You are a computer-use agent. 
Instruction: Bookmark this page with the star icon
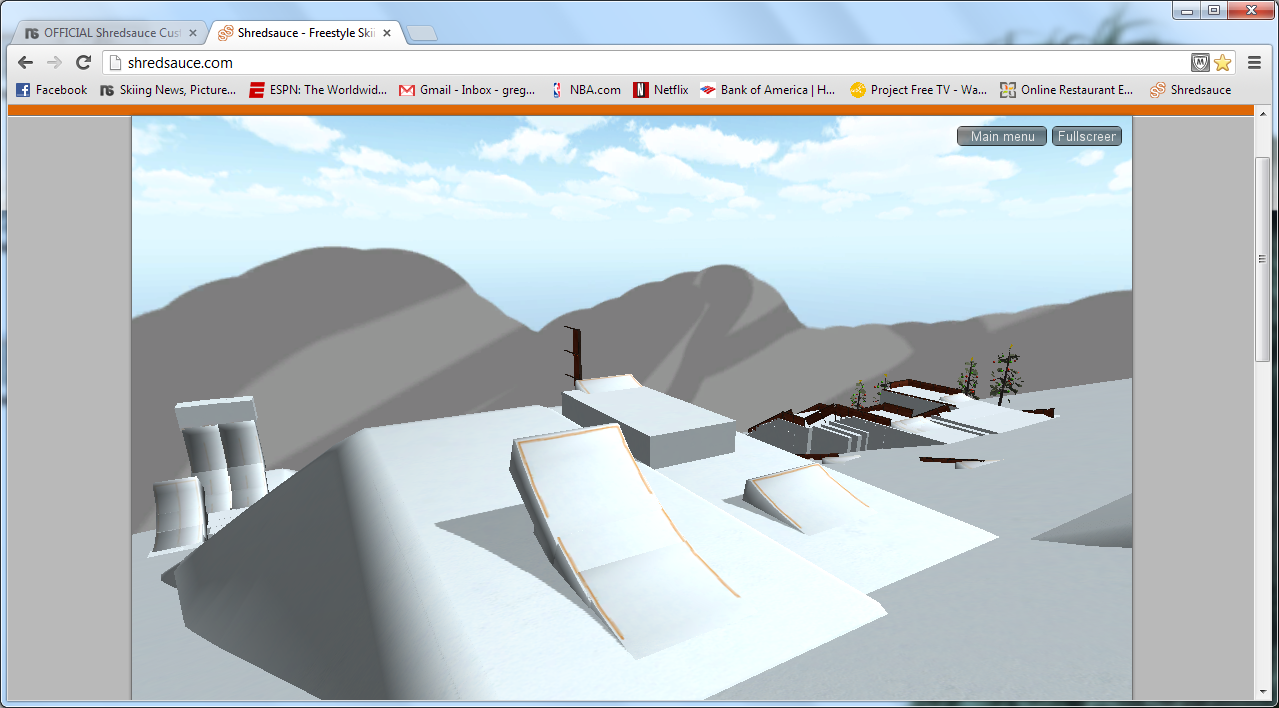[1222, 63]
